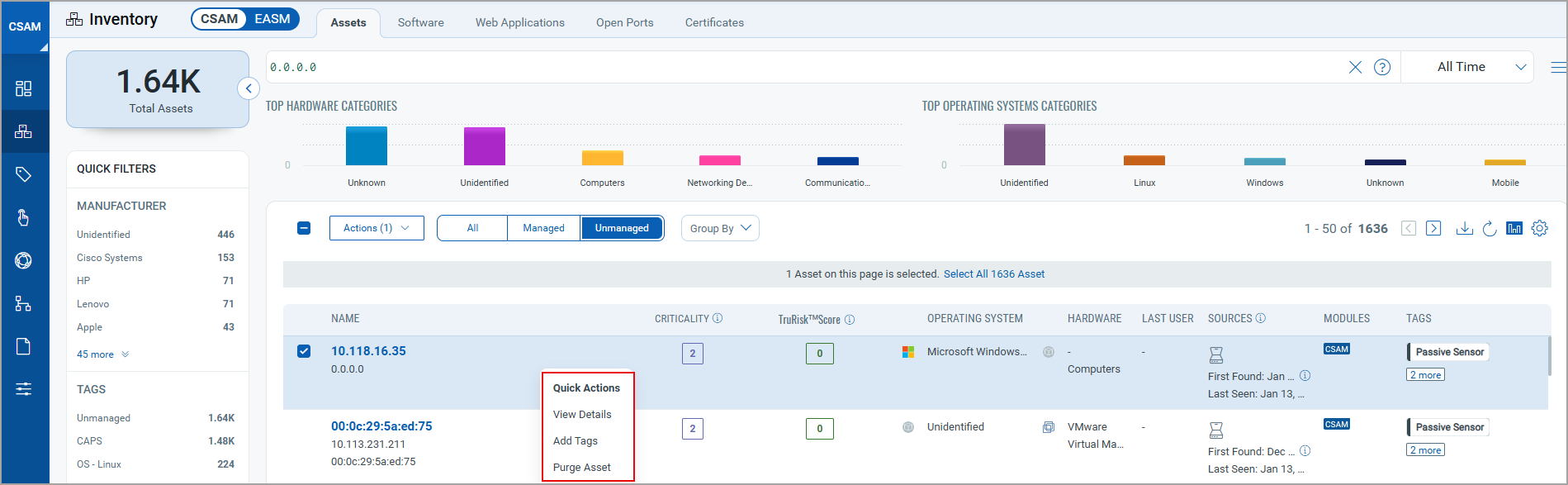The width and height of the screenshot is (1568, 485).
Task: Clear the search query with X icon
Action: (1355, 67)
